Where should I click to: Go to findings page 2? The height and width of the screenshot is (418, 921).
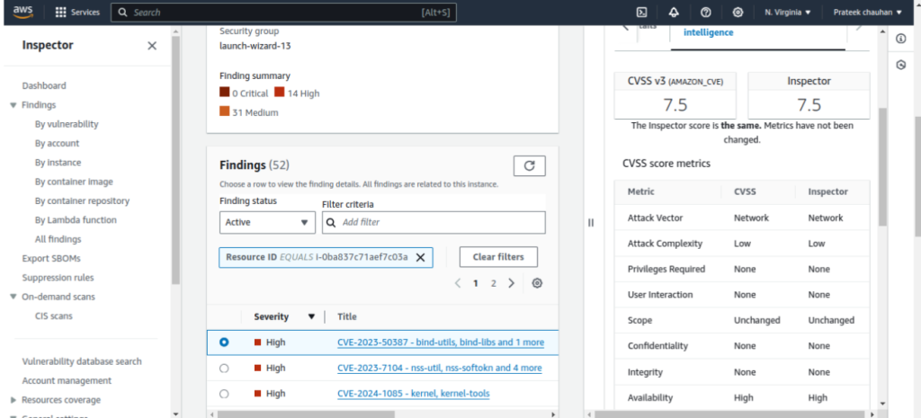(493, 284)
